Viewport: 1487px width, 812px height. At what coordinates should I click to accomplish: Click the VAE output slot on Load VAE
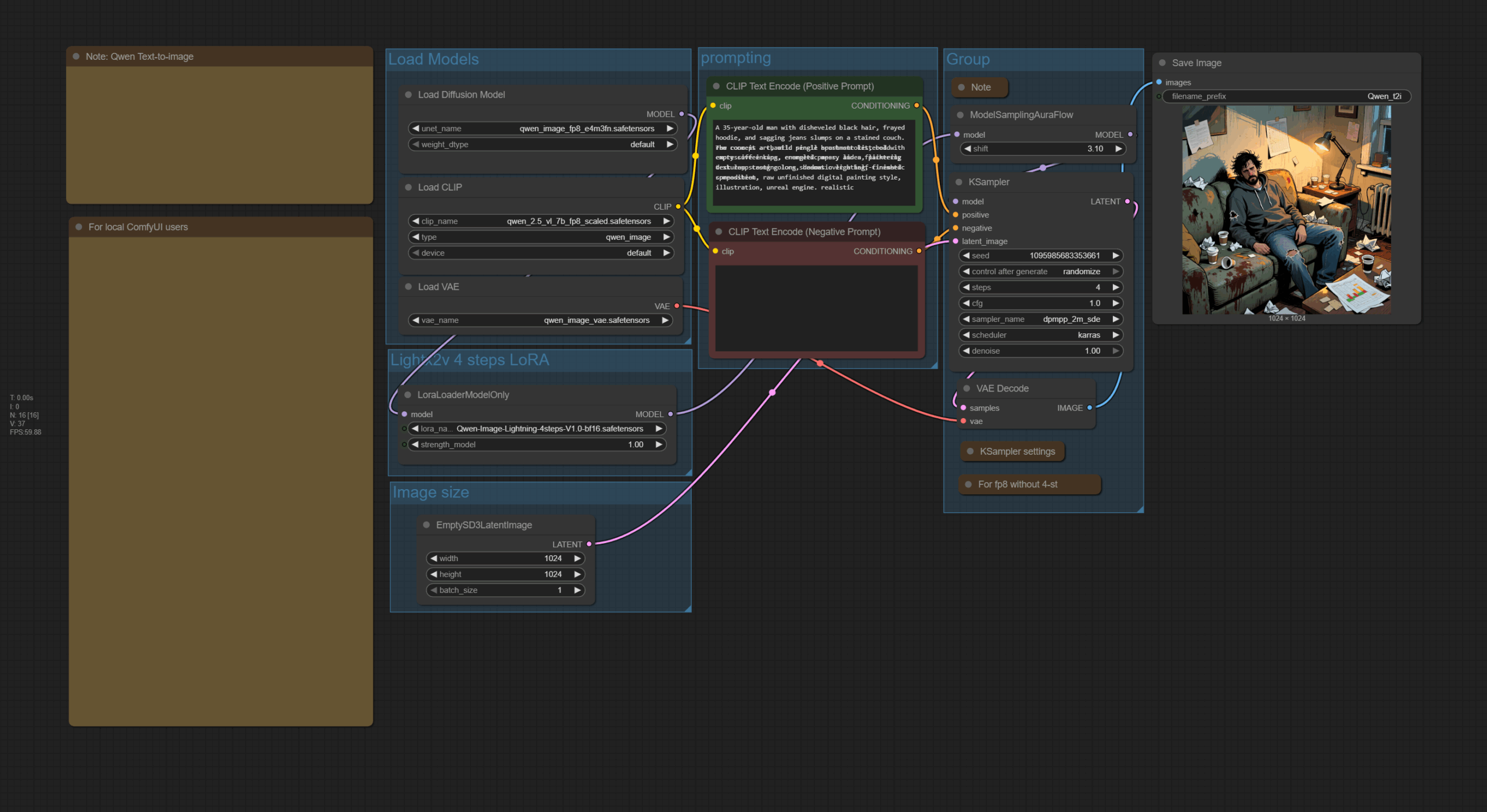677,306
